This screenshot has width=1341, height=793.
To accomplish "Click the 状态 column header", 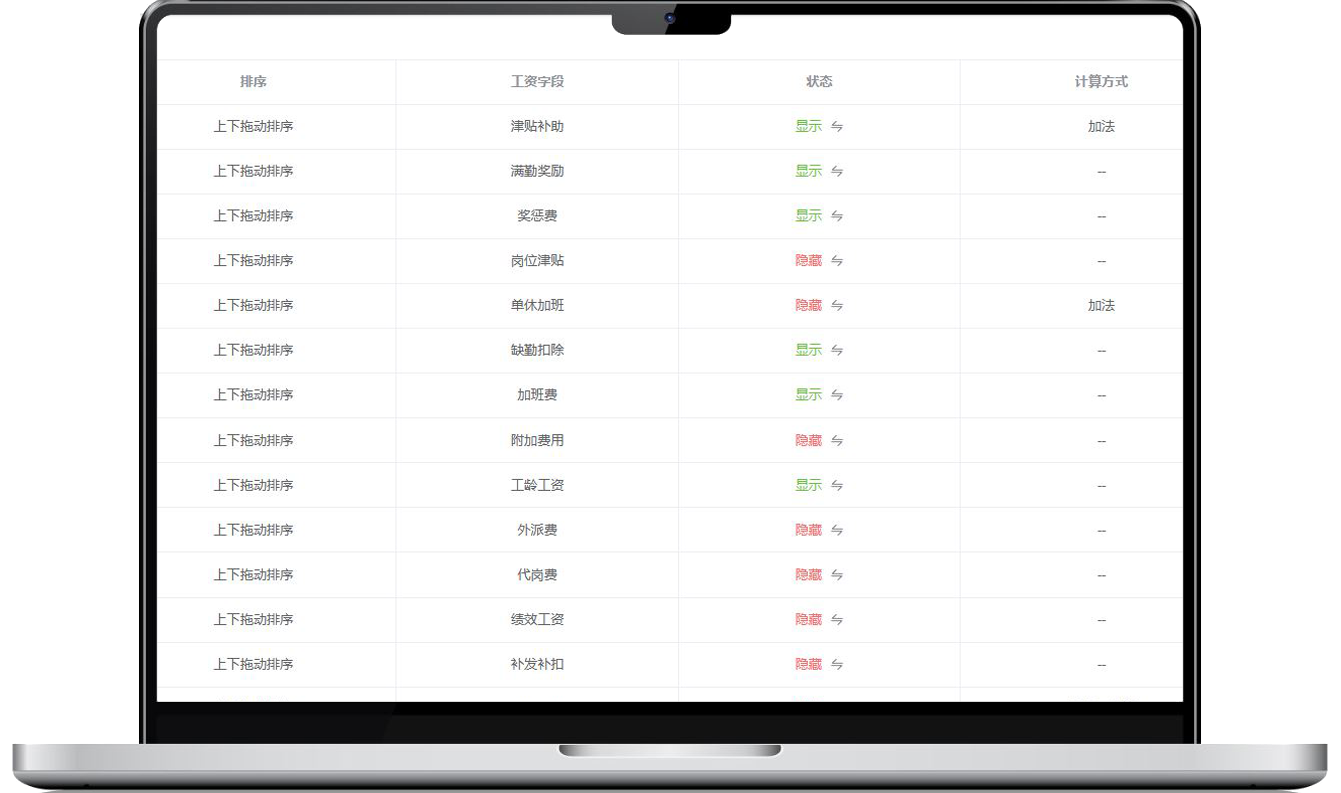I will coord(819,82).
